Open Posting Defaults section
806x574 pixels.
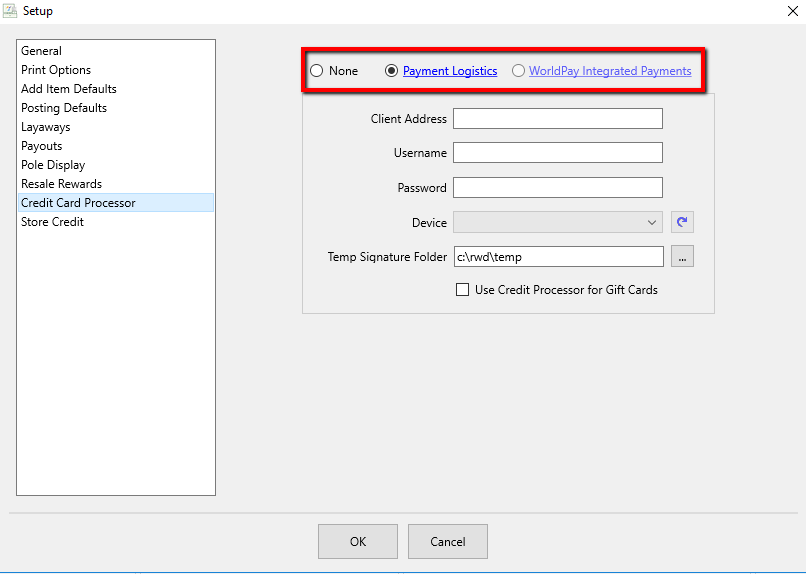point(116,108)
